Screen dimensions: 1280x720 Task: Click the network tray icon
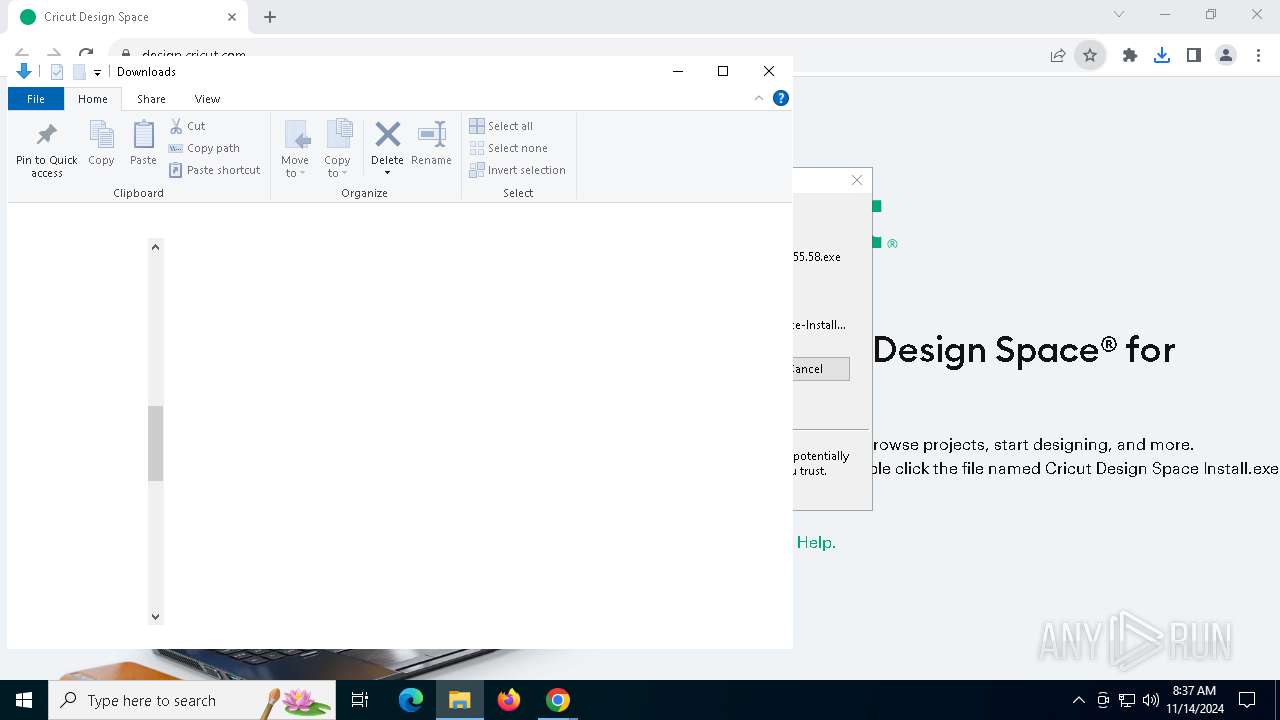click(x=1127, y=700)
